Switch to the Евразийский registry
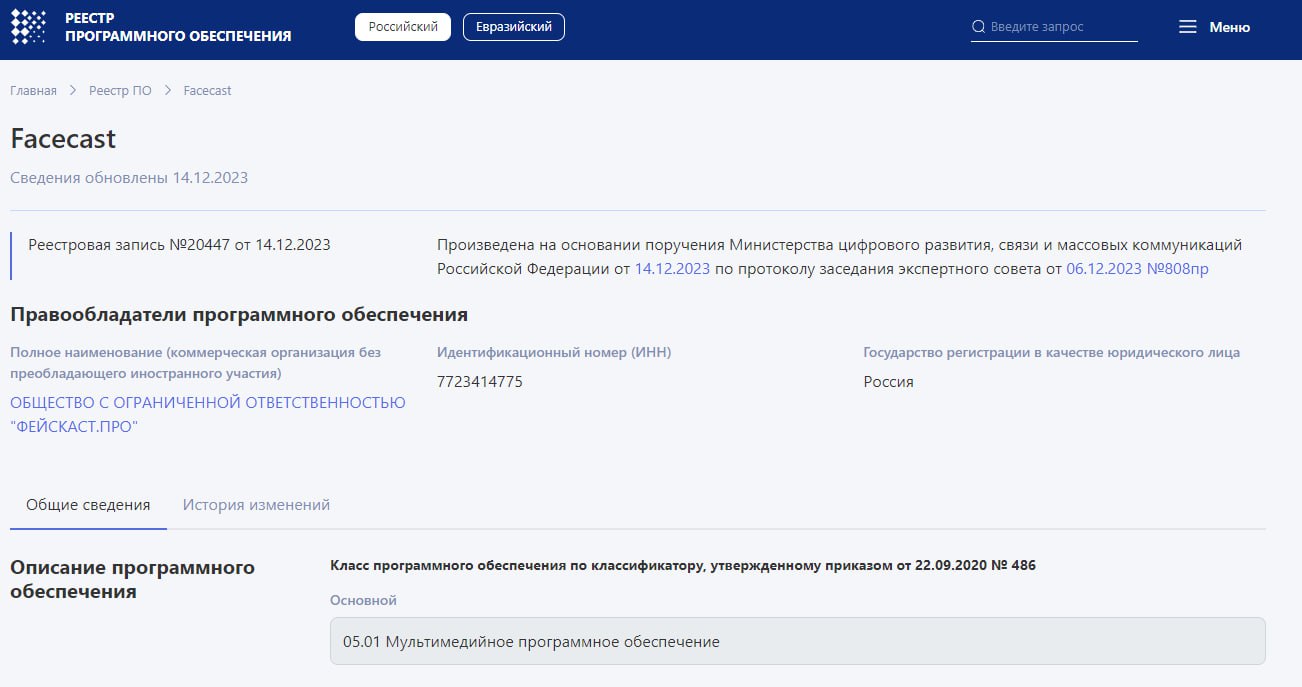 513,27
